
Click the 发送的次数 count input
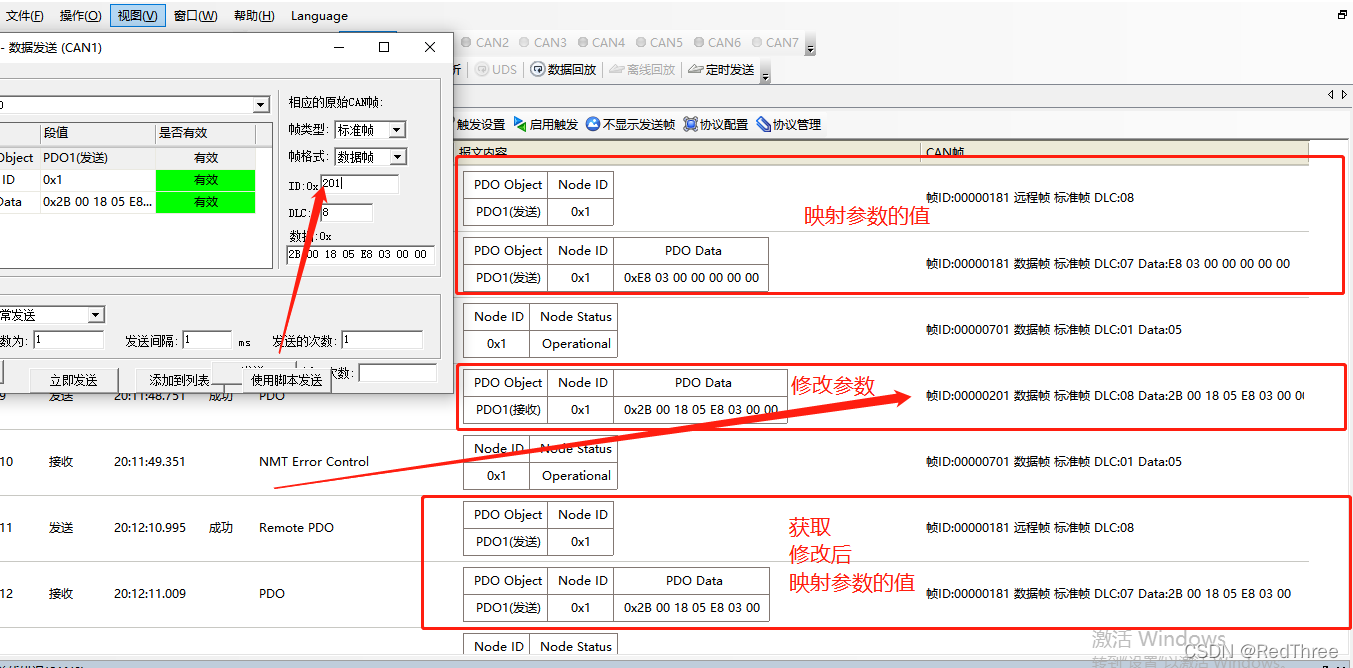pyautogui.click(x=382, y=341)
